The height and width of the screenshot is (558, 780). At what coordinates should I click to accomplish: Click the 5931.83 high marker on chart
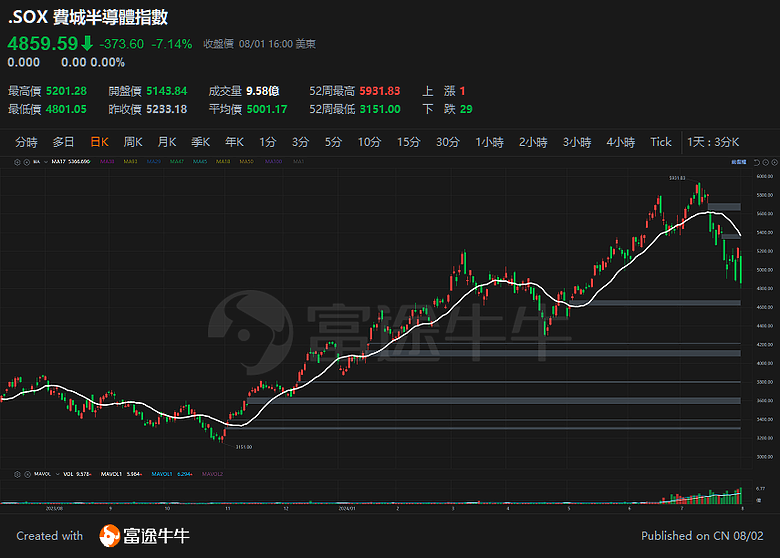[677, 178]
